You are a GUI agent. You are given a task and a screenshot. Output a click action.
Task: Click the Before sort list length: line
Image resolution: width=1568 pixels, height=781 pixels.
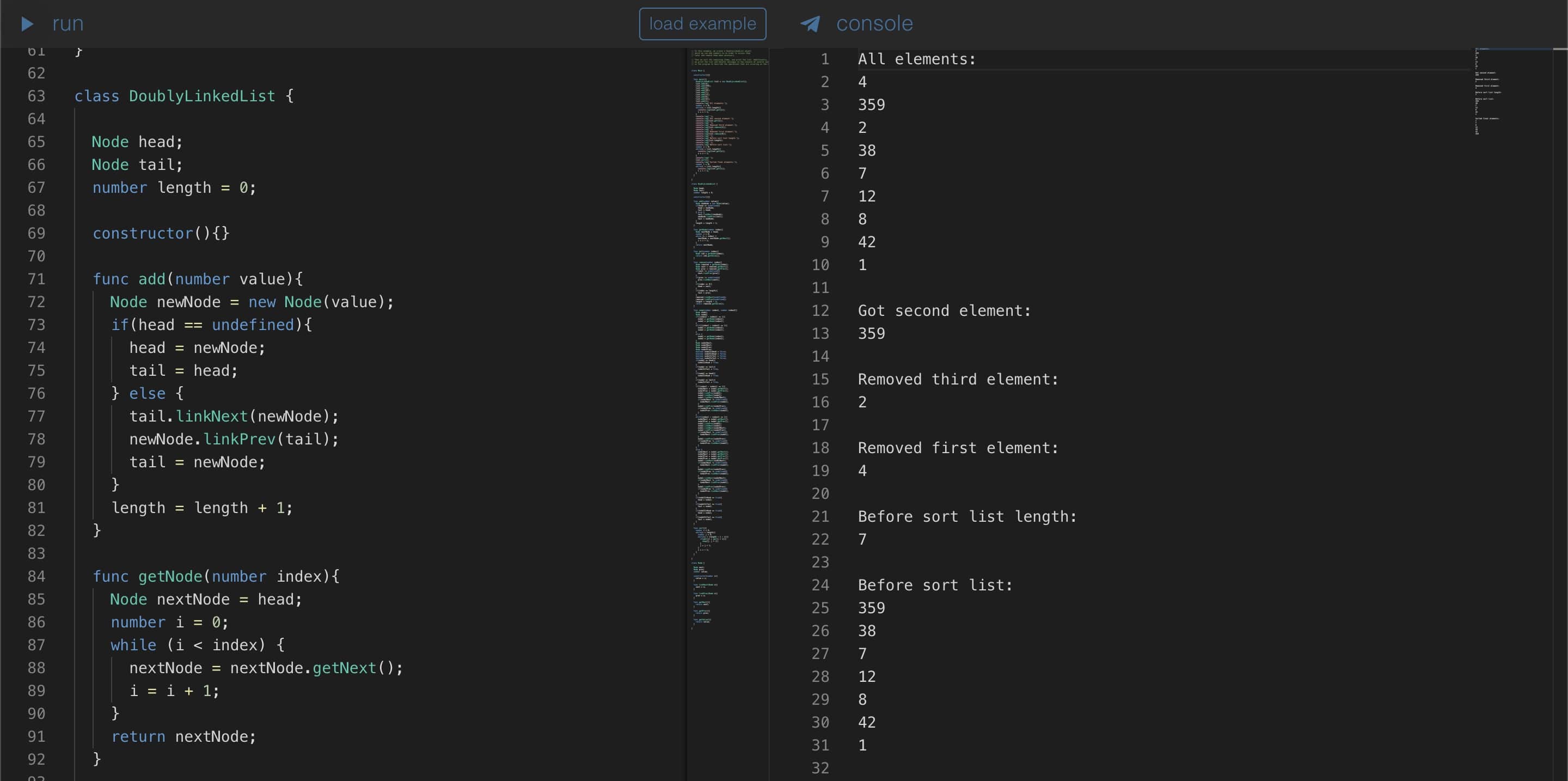click(x=966, y=516)
